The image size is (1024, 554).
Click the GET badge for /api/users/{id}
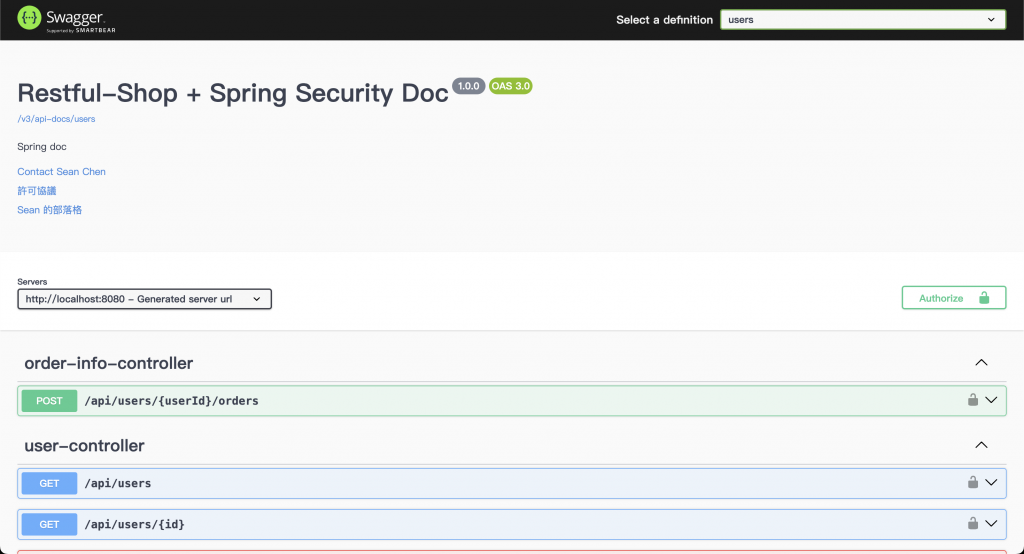pos(49,525)
